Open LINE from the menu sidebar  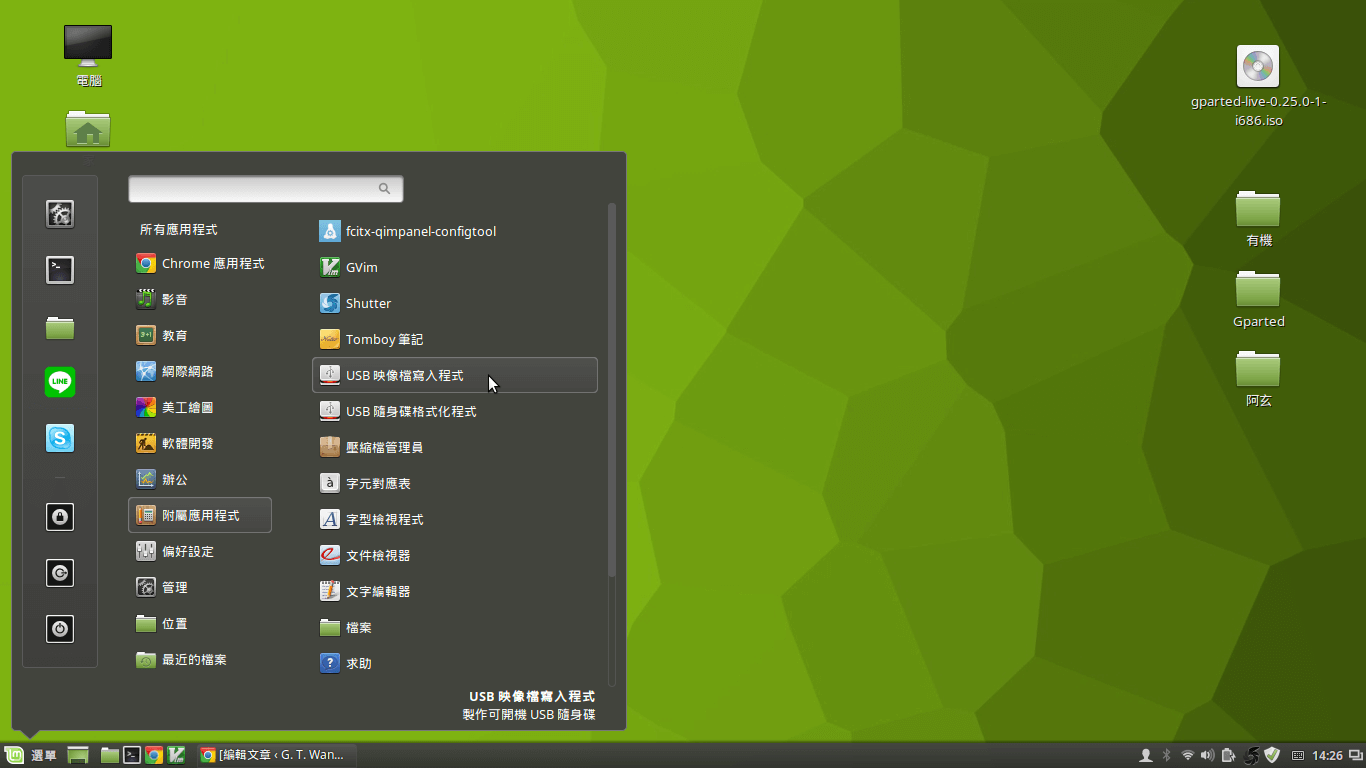click(x=59, y=382)
